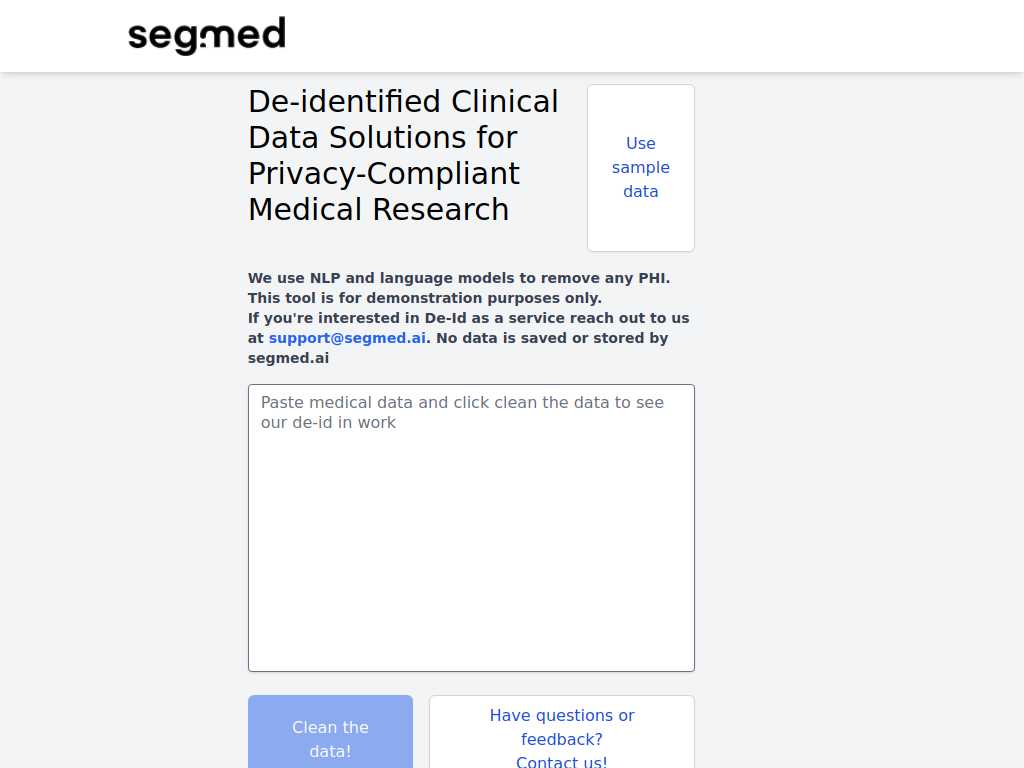Click the Contact us! text on the feedback button
This screenshot has height=768, width=1024.
562,761
